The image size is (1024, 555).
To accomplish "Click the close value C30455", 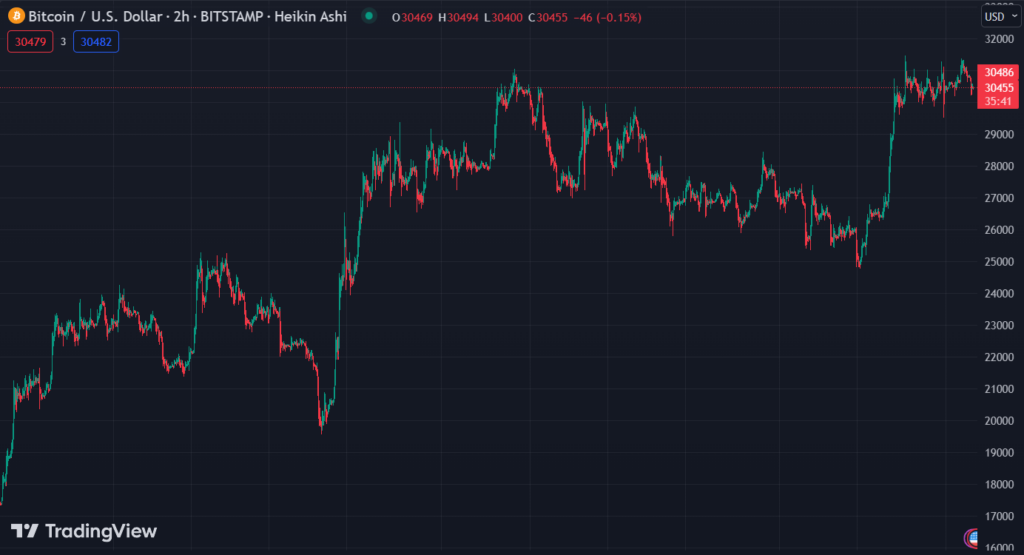I will (x=547, y=18).
